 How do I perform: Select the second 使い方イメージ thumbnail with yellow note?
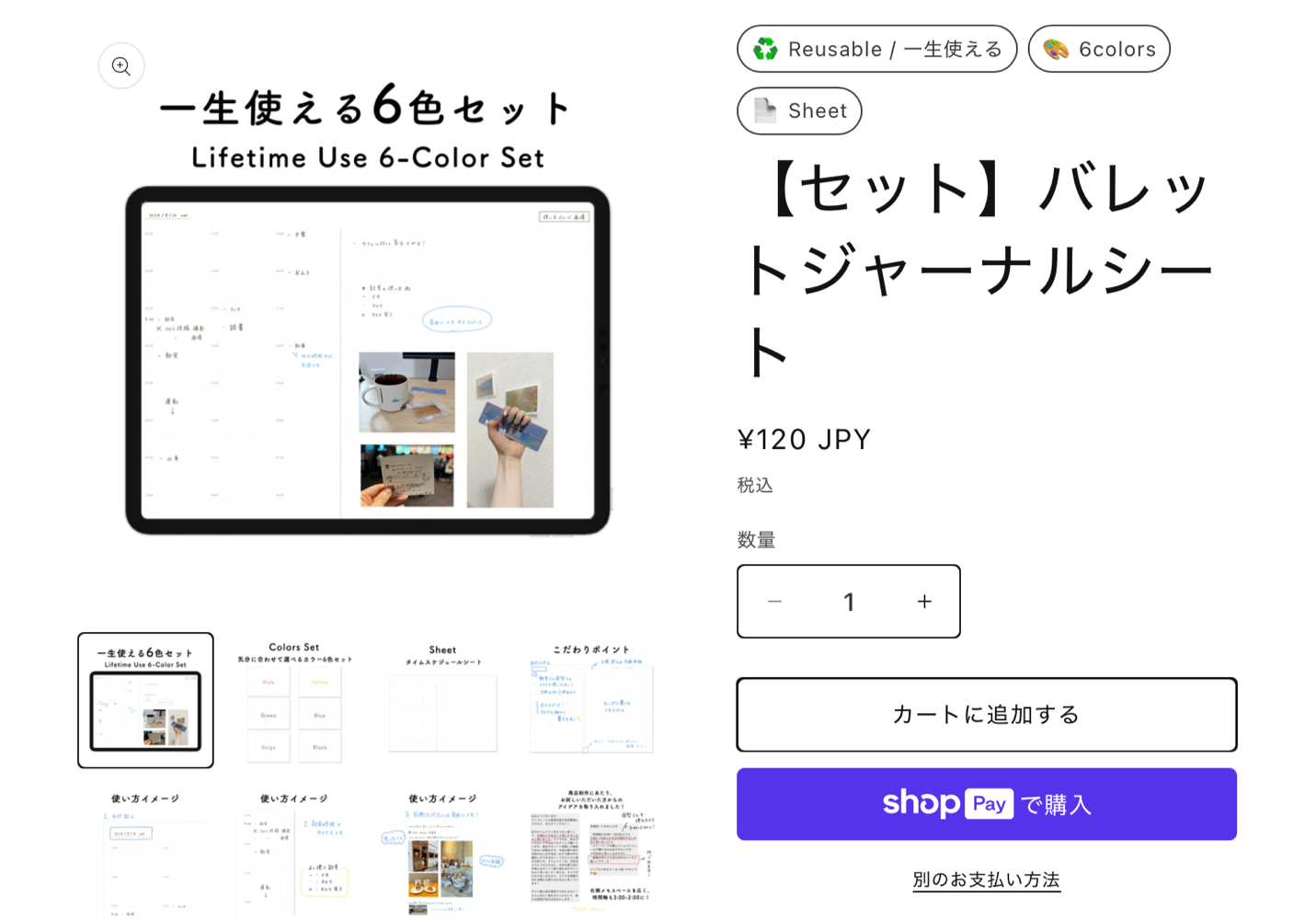pyautogui.click(x=294, y=850)
